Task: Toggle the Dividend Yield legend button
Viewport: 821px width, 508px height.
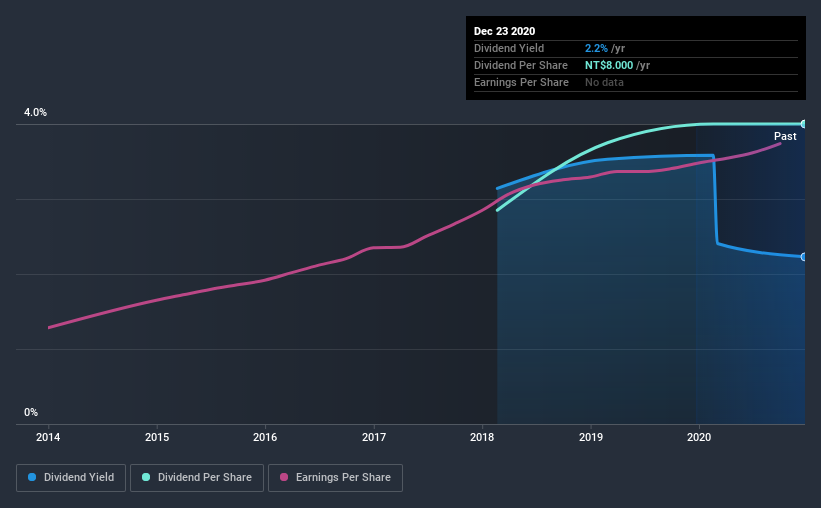Action: [71, 478]
